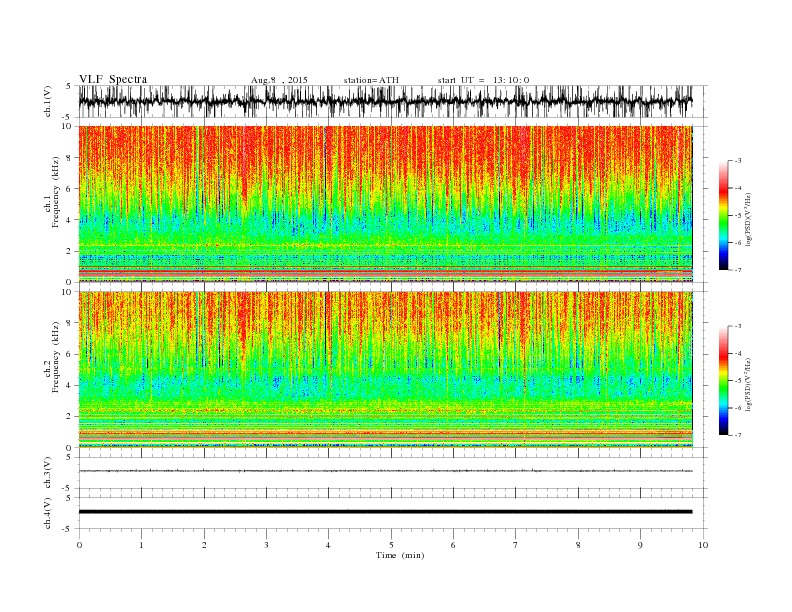Screen dimensions: 792x612
Task: Click time axis tick label "10" at bottom right
Action: coord(703,545)
